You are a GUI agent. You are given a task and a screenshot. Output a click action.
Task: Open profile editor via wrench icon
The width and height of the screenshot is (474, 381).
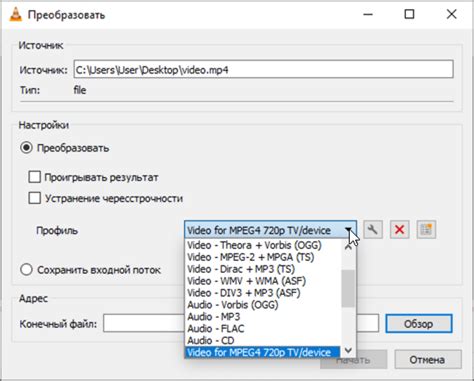point(373,230)
